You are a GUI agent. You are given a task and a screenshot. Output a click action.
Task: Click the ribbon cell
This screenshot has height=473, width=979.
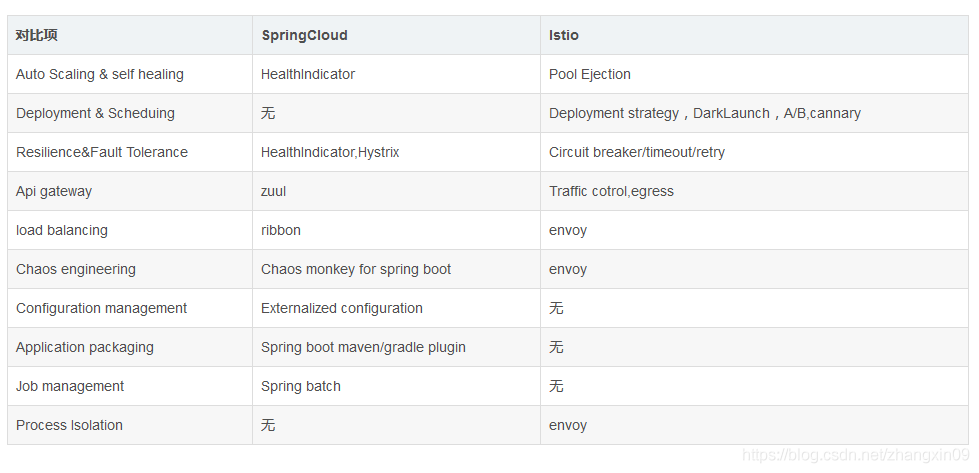click(281, 230)
